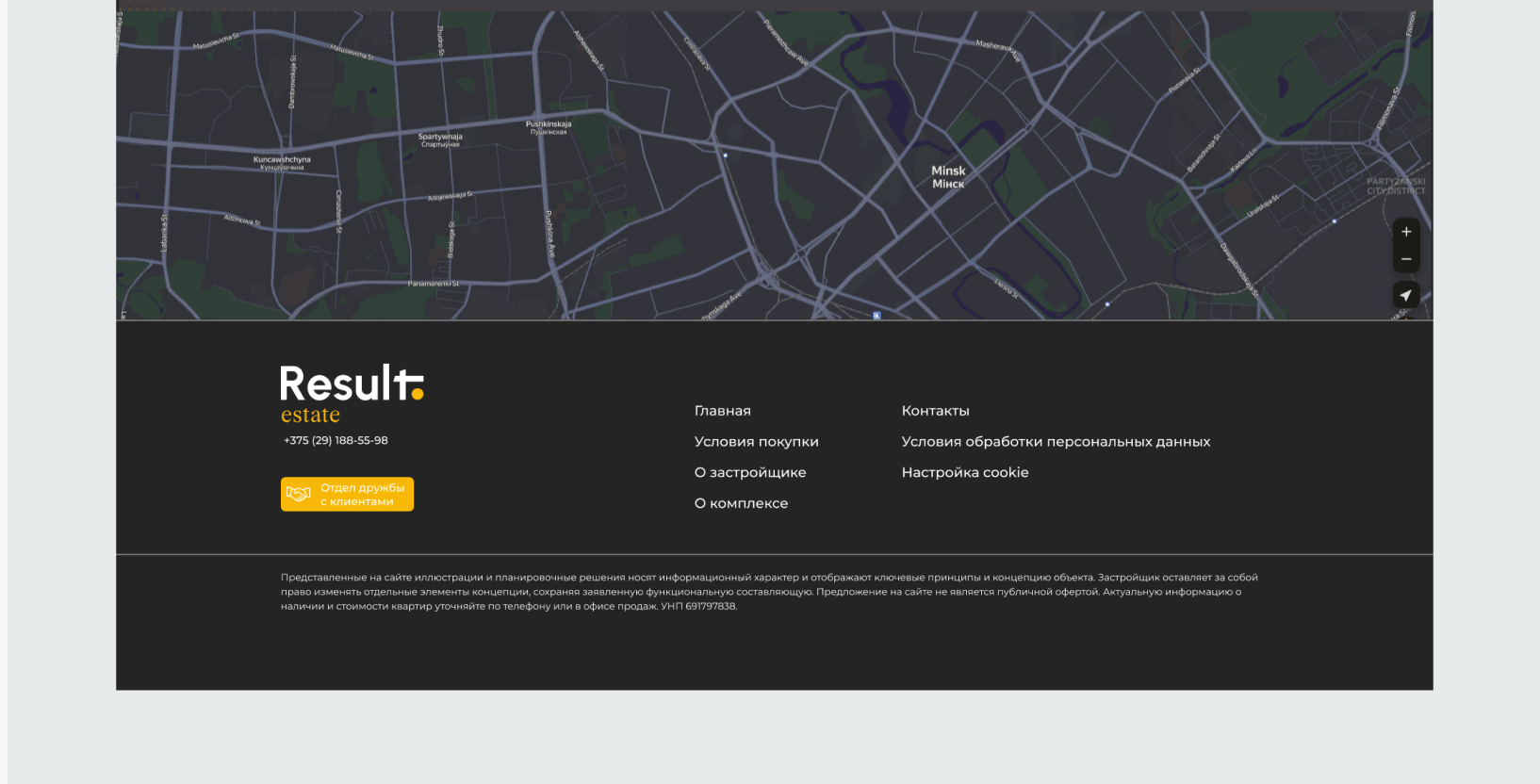The width and height of the screenshot is (1540, 784).
Task: Go to the О комплексе page
Action: 741,504
